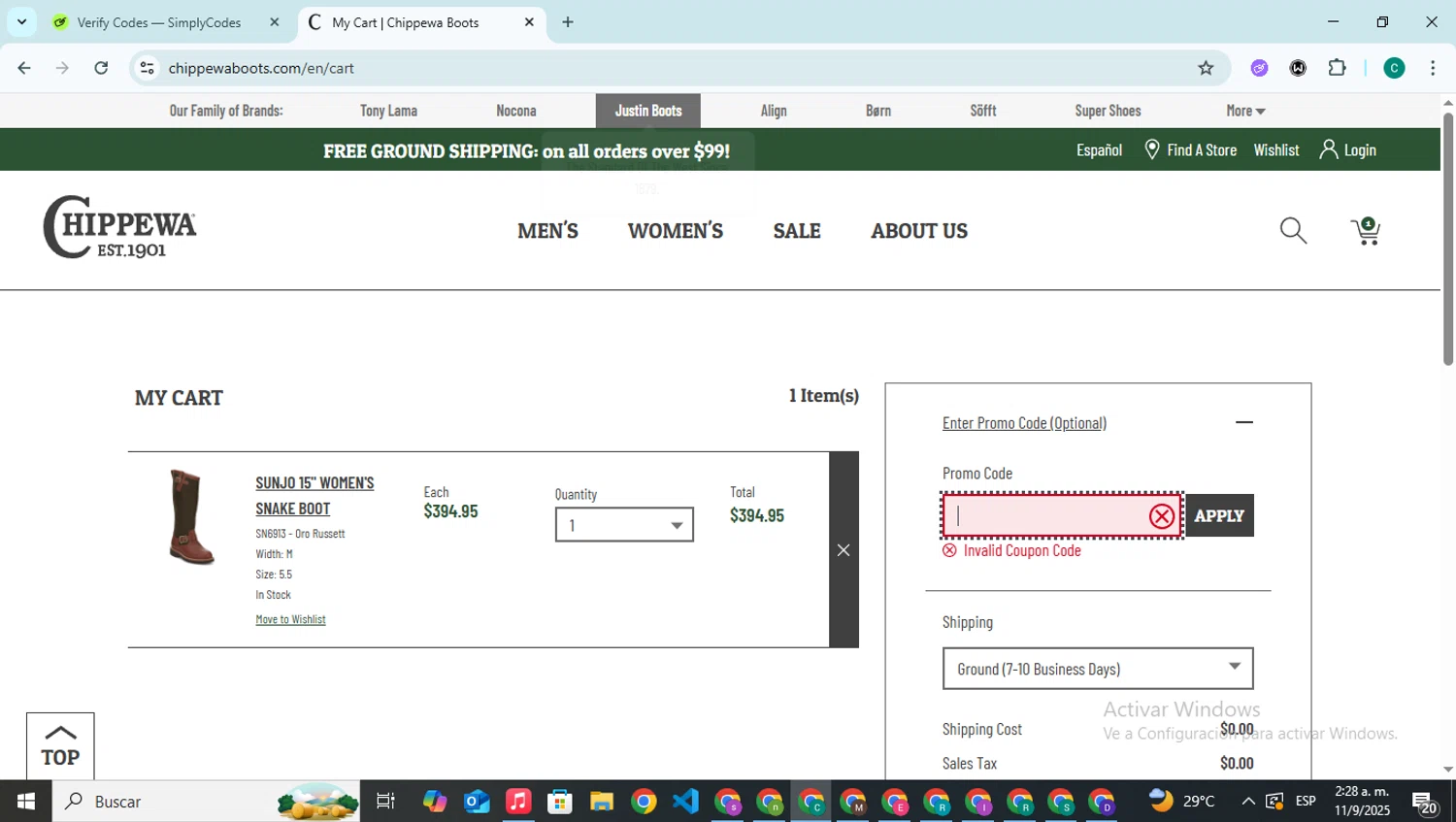The width and height of the screenshot is (1456, 822).
Task: Go to Børn brand
Action: (x=878, y=111)
